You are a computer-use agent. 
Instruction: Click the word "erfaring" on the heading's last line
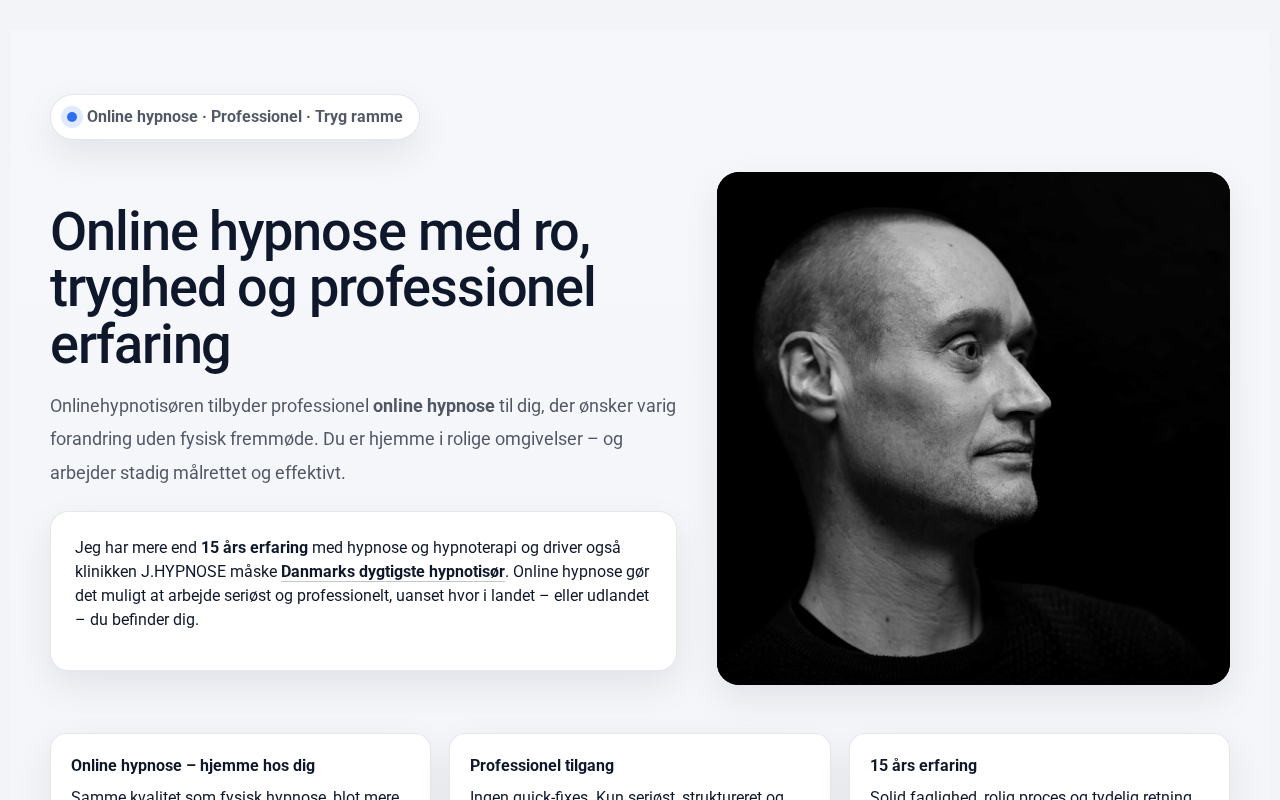click(x=140, y=345)
